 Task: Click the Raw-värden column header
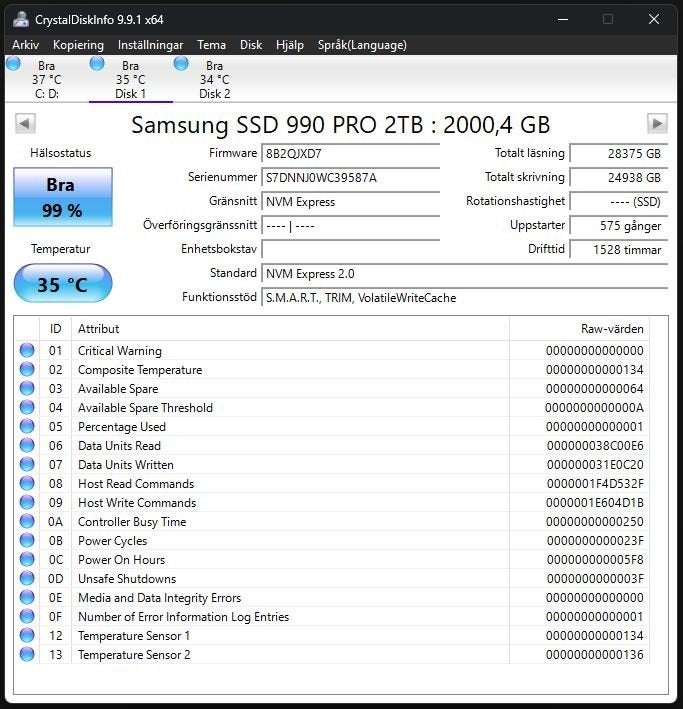coord(579,329)
